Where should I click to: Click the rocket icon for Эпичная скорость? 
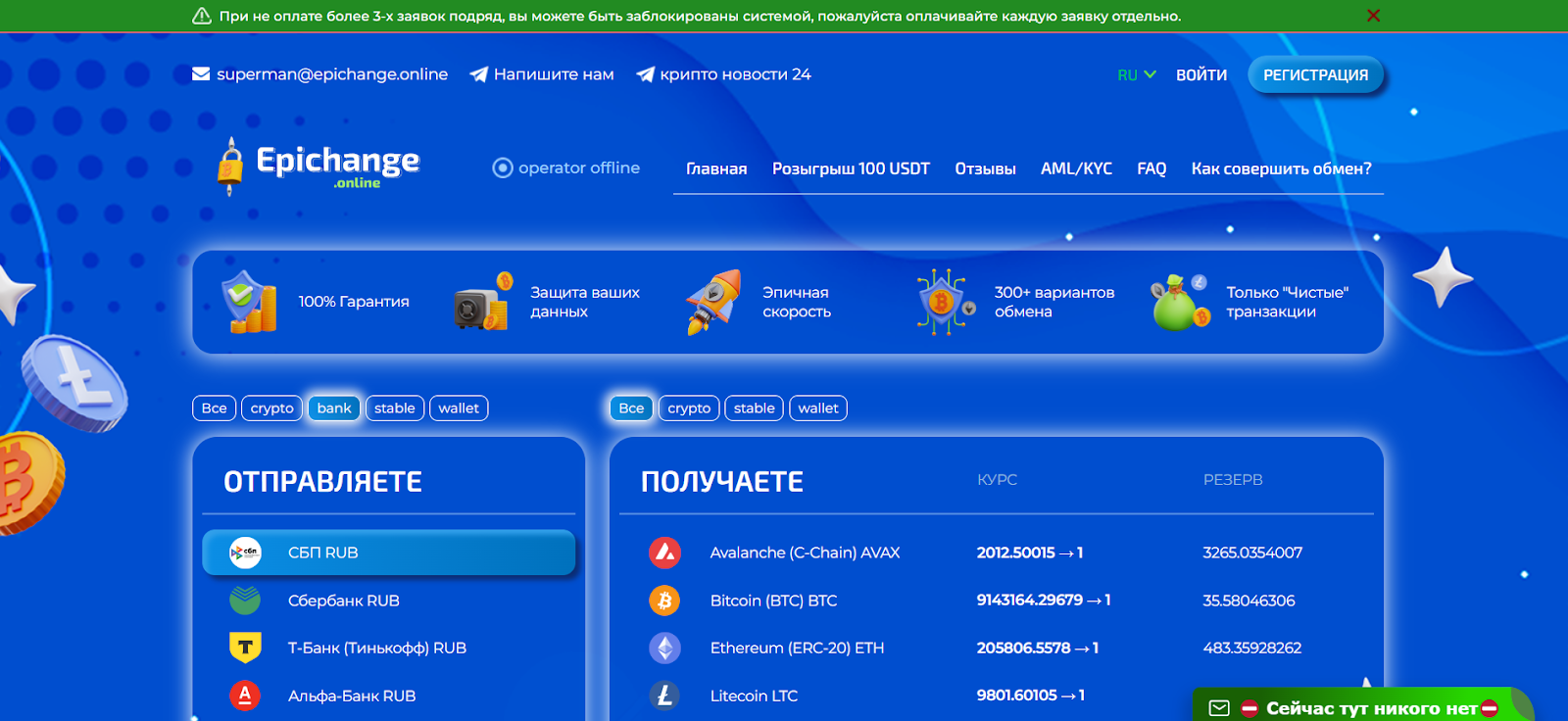coord(713,302)
